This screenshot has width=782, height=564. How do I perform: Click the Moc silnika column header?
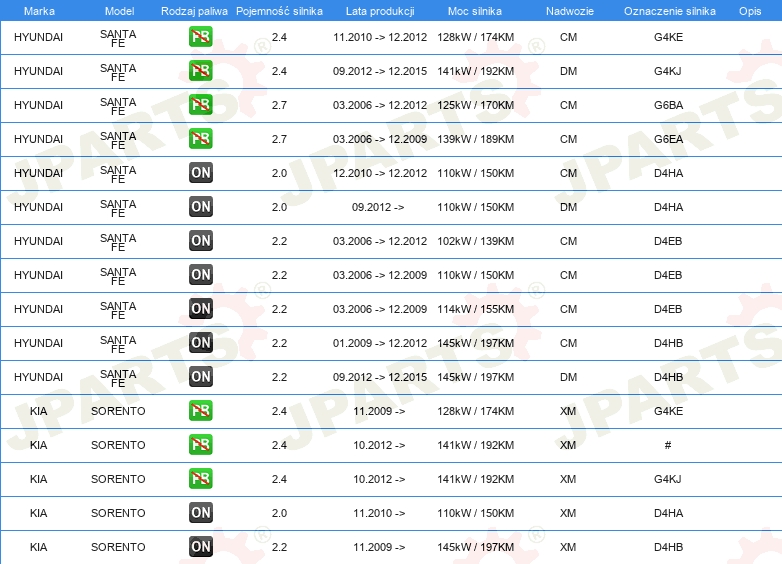pyautogui.click(x=475, y=10)
